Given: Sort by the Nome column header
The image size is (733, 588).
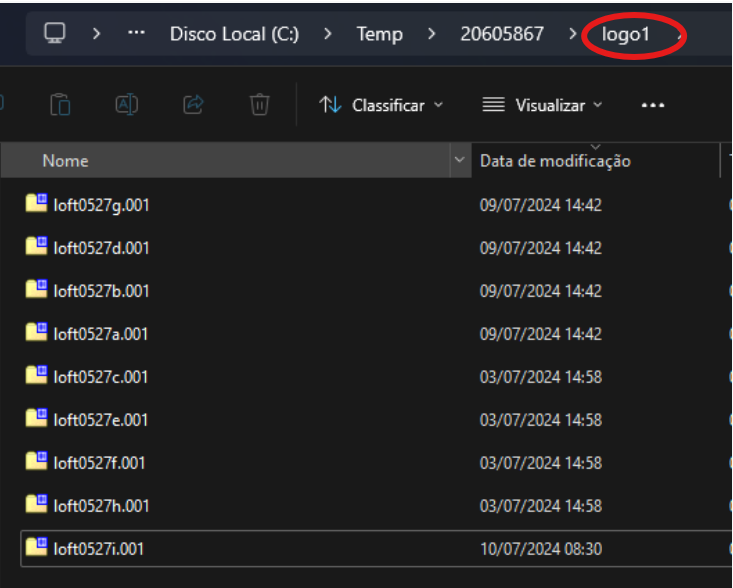Looking at the screenshot, I should pyautogui.click(x=225, y=160).
